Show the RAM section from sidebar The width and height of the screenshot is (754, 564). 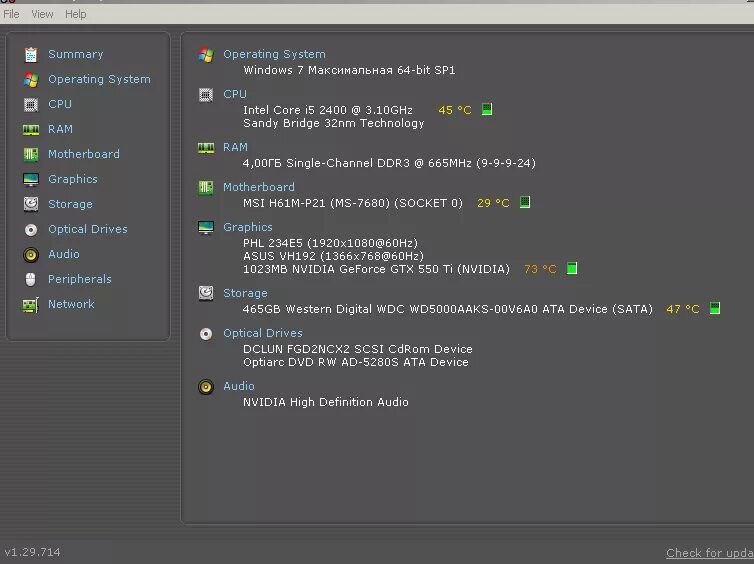(61, 129)
